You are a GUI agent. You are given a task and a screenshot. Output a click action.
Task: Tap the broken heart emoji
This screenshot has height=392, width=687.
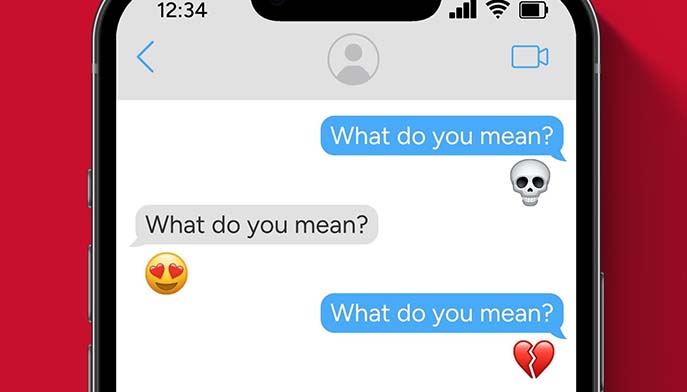[534, 359]
